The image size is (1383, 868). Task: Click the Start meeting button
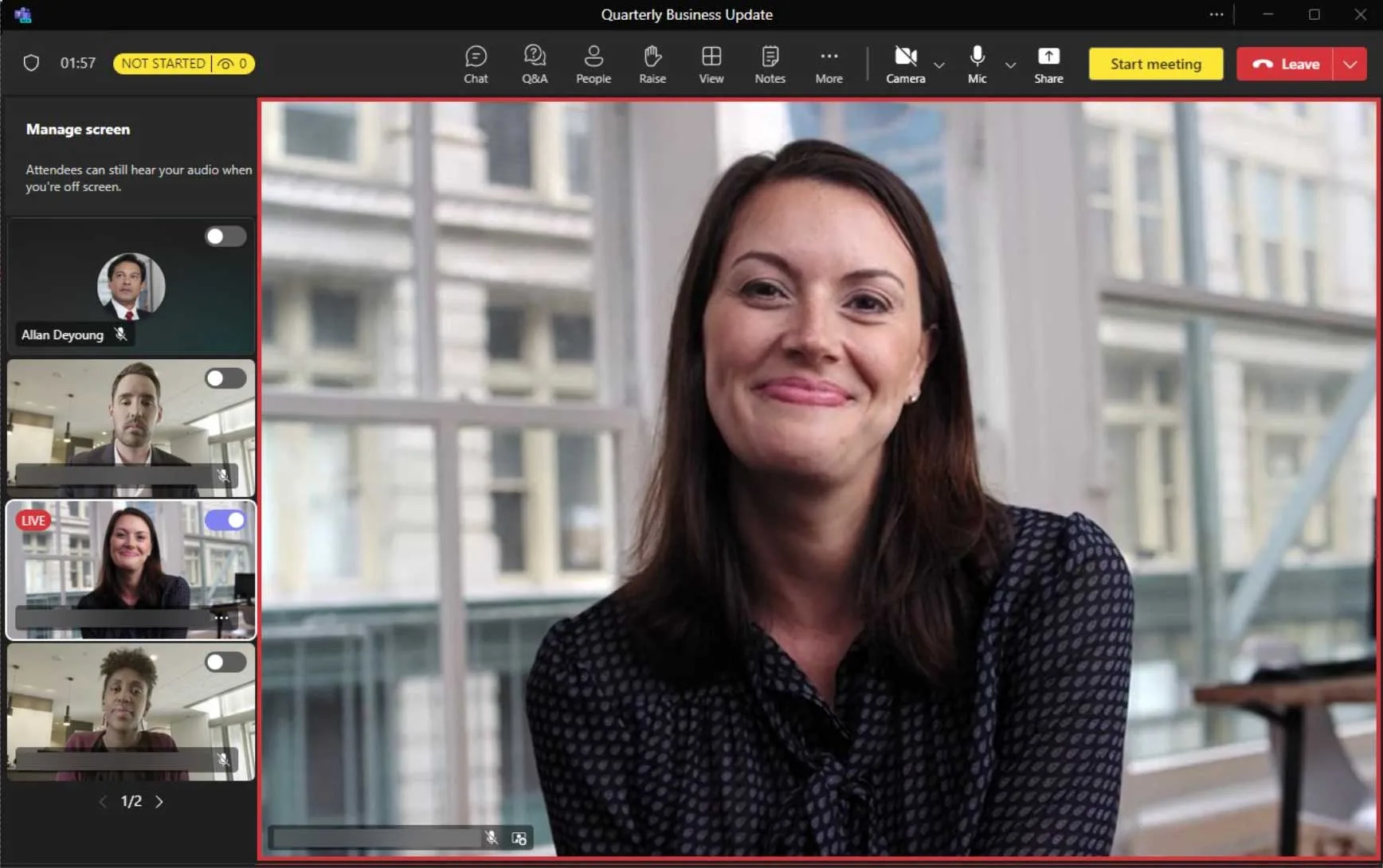tap(1155, 64)
